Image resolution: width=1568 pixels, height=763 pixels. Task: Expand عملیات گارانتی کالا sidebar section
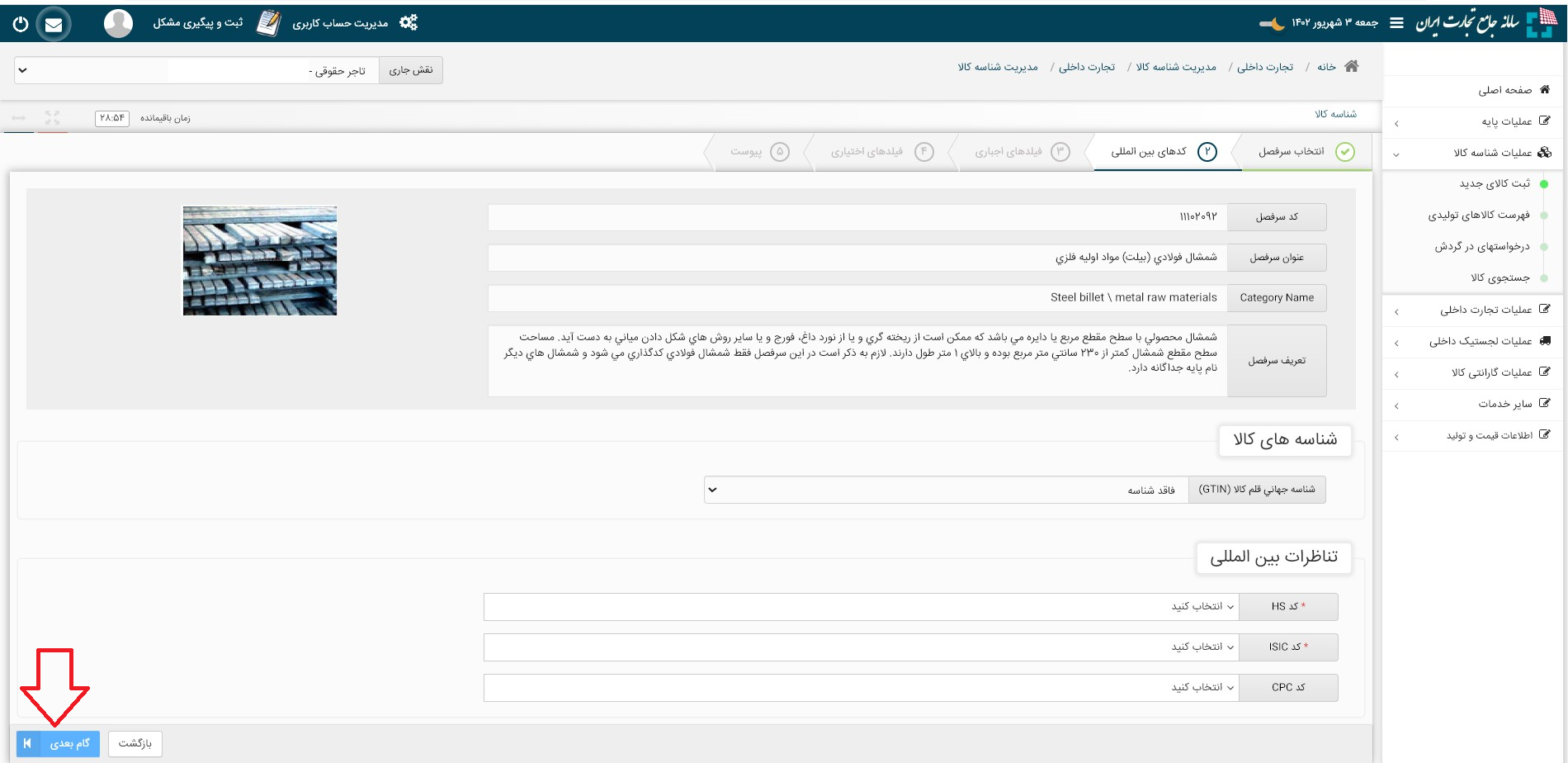point(1475,373)
